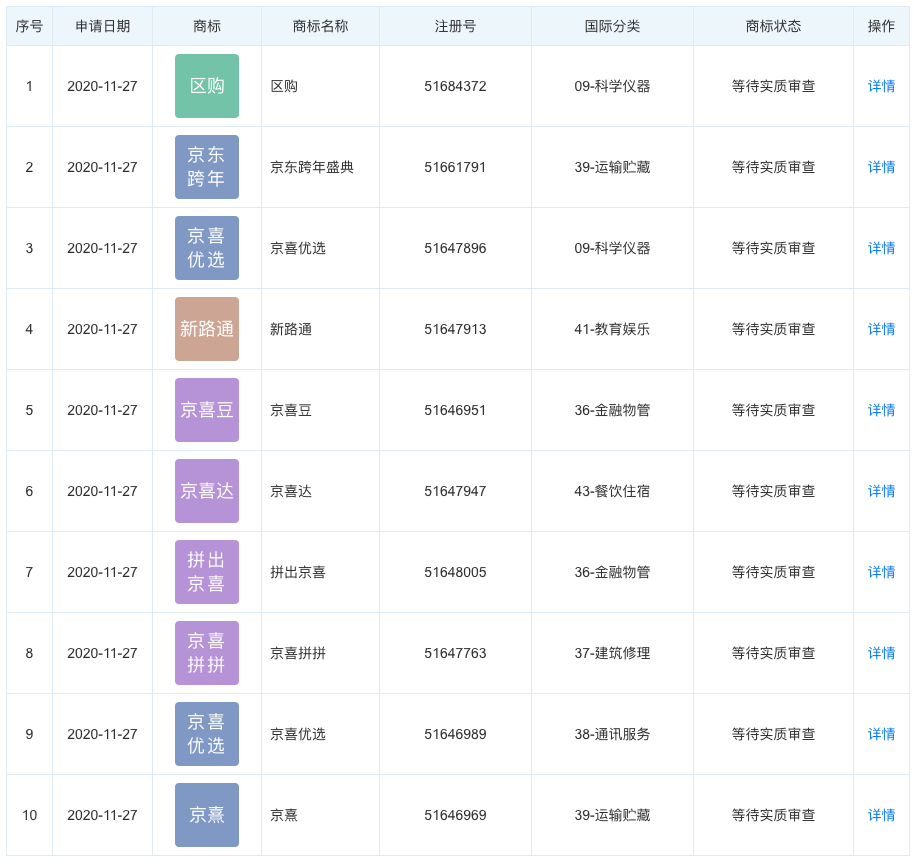Select the brown 新路通 trademark logo
Viewport: 914px width, 864px height.
pyautogui.click(x=207, y=329)
